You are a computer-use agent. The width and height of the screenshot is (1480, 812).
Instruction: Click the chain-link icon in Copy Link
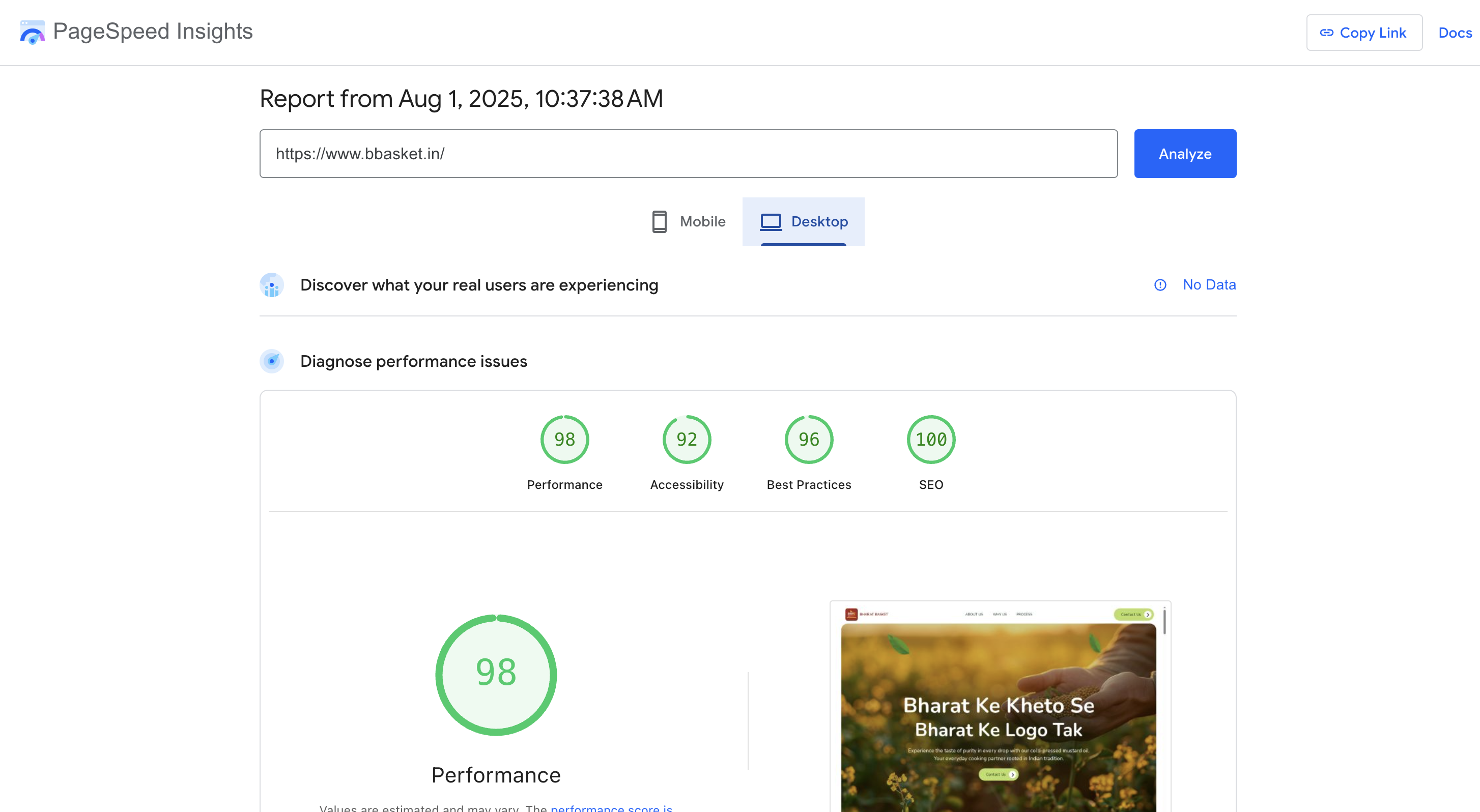tap(1327, 33)
